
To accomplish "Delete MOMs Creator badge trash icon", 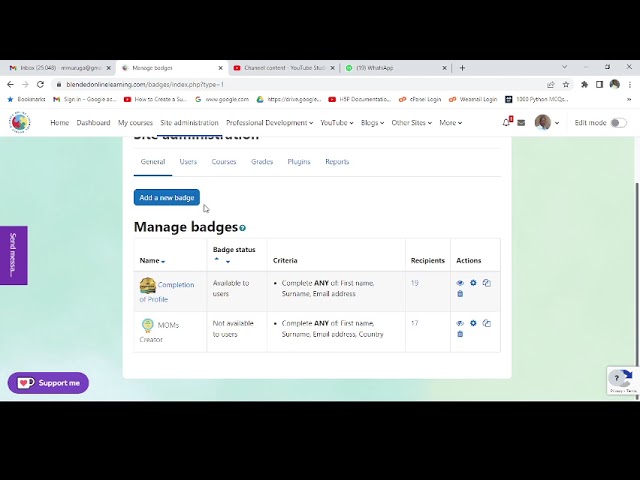I will click(x=460, y=334).
